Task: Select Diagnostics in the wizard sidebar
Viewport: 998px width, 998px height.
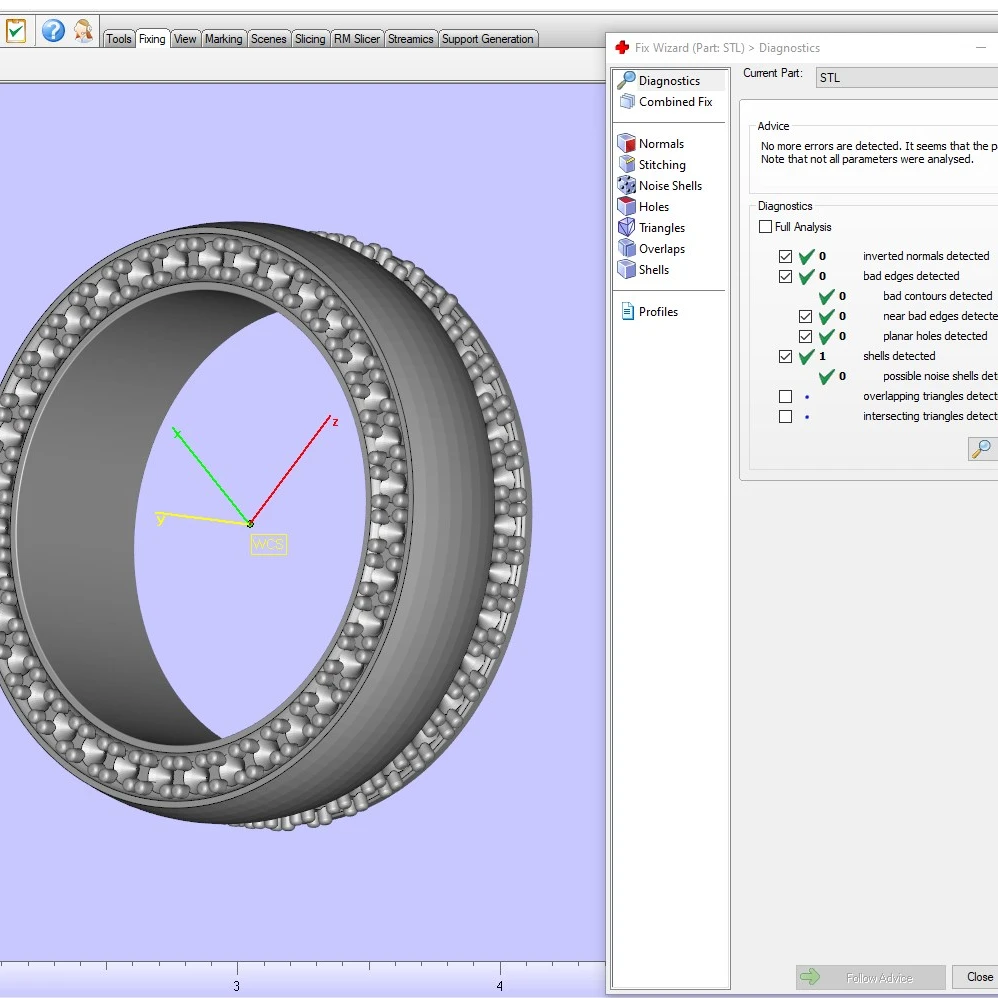Action: click(x=670, y=80)
